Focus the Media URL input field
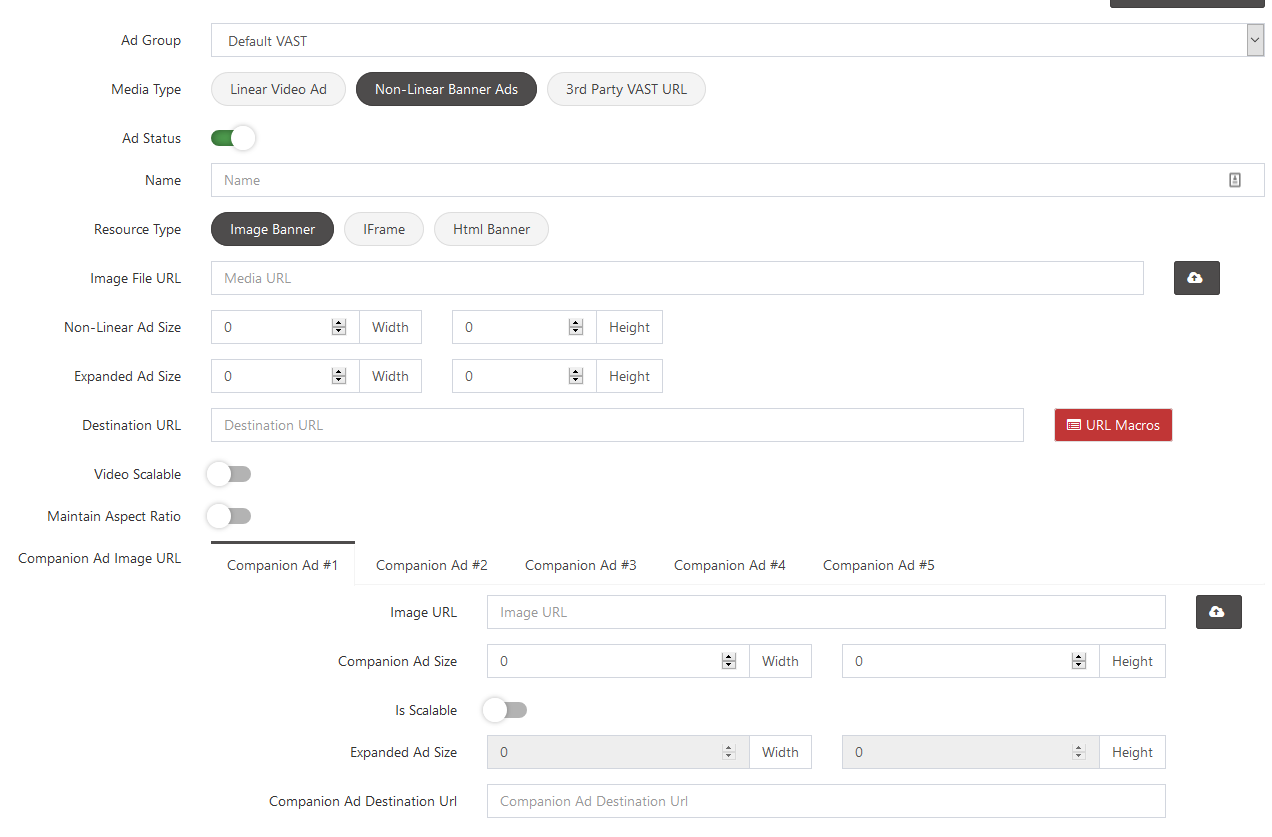 [x=677, y=278]
